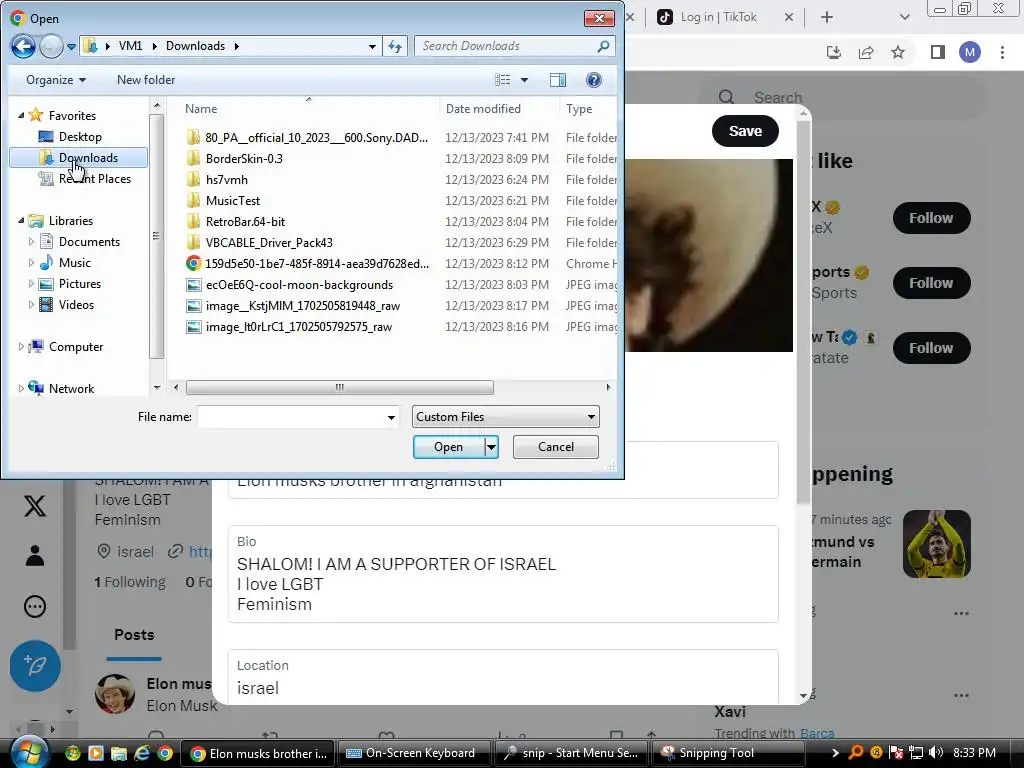This screenshot has width=1024, height=768.
Task: Click the compose post button
Action: click(35, 665)
